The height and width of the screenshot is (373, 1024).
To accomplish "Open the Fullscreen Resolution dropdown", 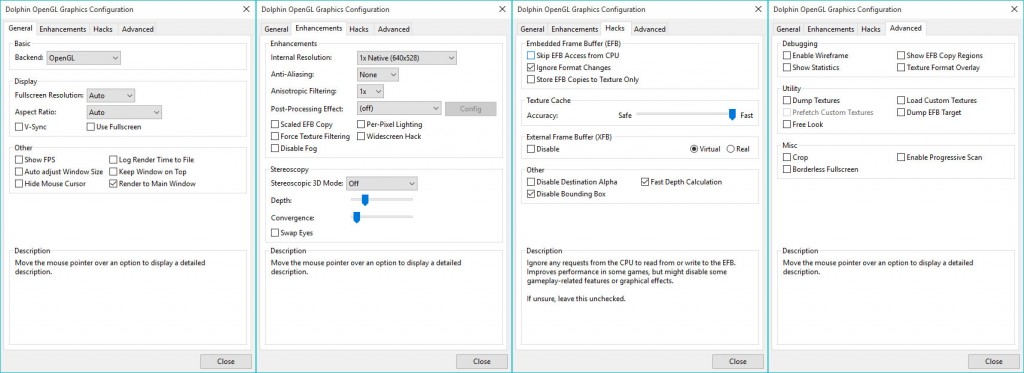I will pos(110,95).
